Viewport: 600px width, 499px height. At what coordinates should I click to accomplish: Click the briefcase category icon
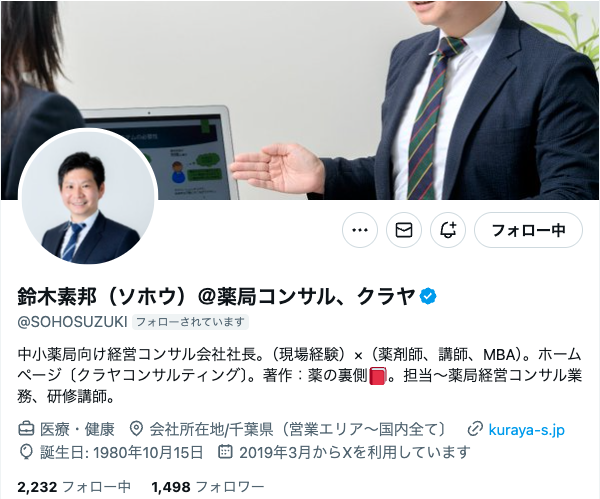click(x=26, y=429)
